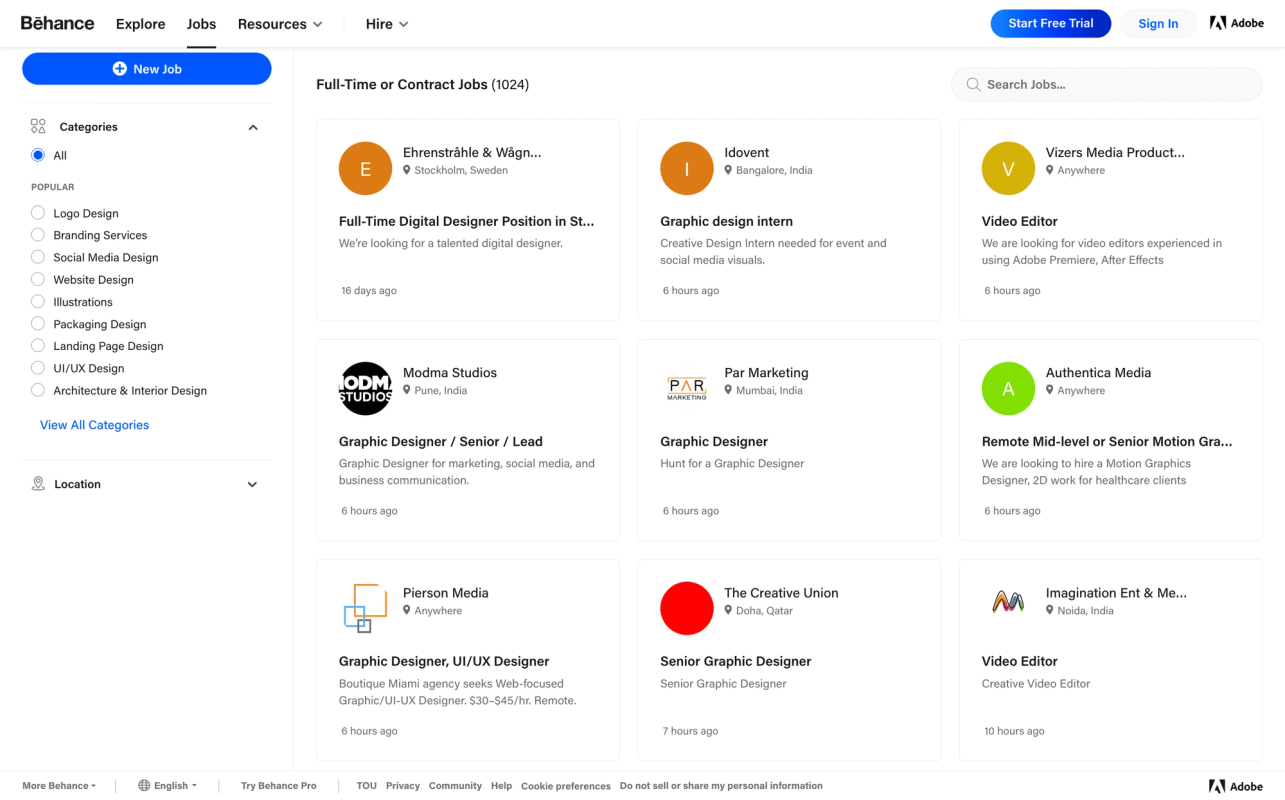This screenshot has height=800, width=1285.
Task: Open the Jobs tab
Action: [x=201, y=24]
